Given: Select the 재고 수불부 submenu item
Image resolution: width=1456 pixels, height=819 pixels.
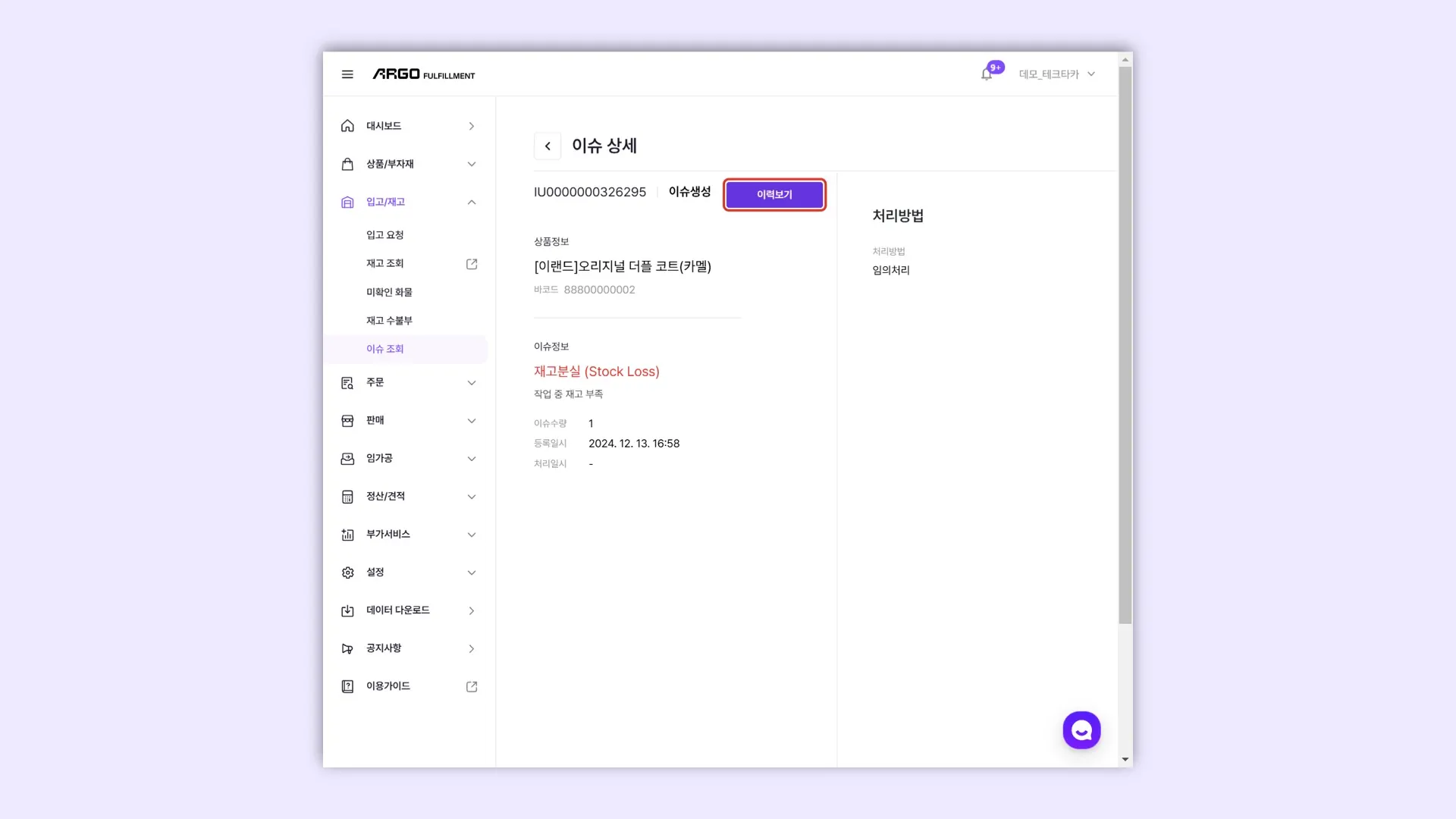Looking at the screenshot, I should (x=389, y=321).
